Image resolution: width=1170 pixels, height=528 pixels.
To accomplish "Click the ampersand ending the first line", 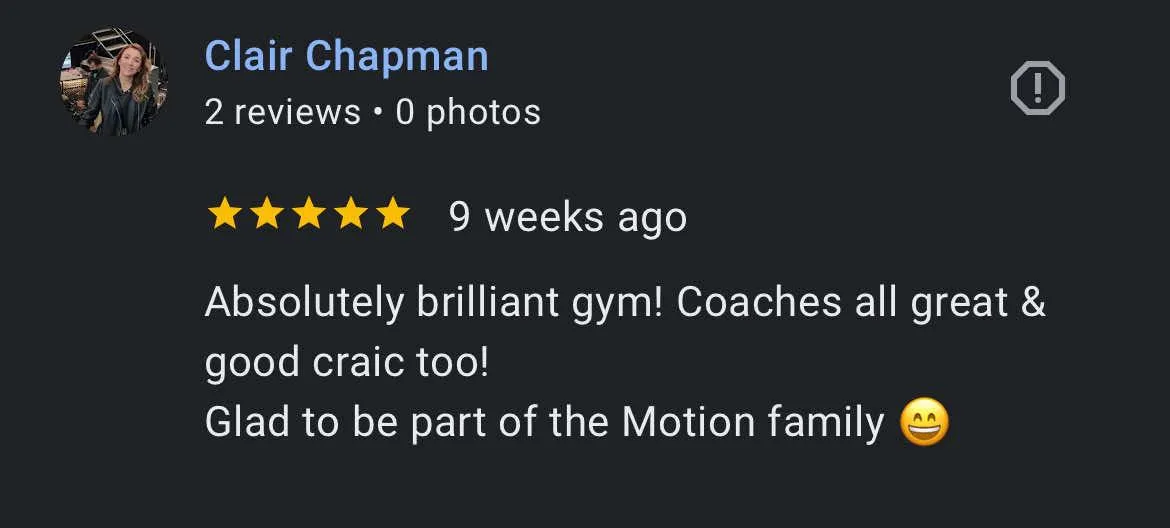I will point(1034,302).
